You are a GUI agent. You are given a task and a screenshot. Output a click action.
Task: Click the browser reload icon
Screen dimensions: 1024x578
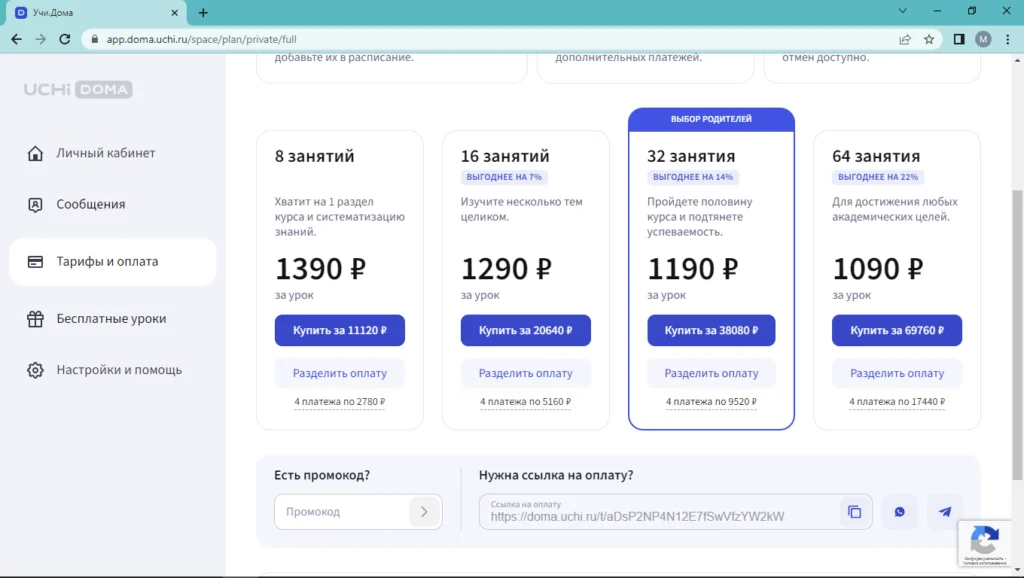pyautogui.click(x=65, y=40)
